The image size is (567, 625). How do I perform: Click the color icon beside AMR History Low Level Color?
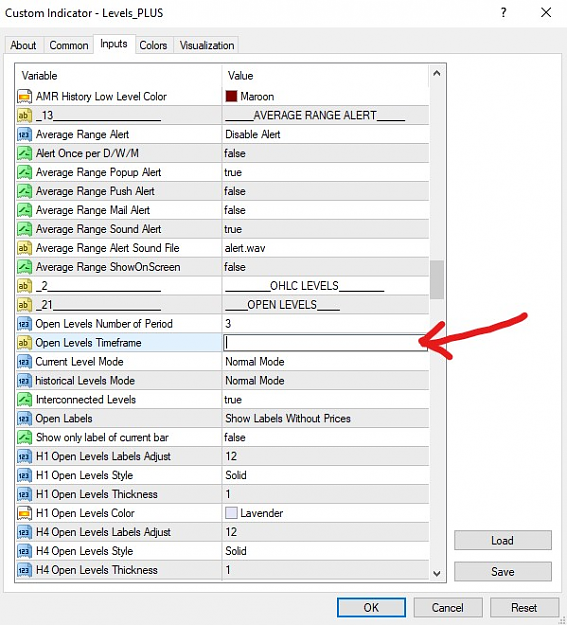click(x=24, y=96)
